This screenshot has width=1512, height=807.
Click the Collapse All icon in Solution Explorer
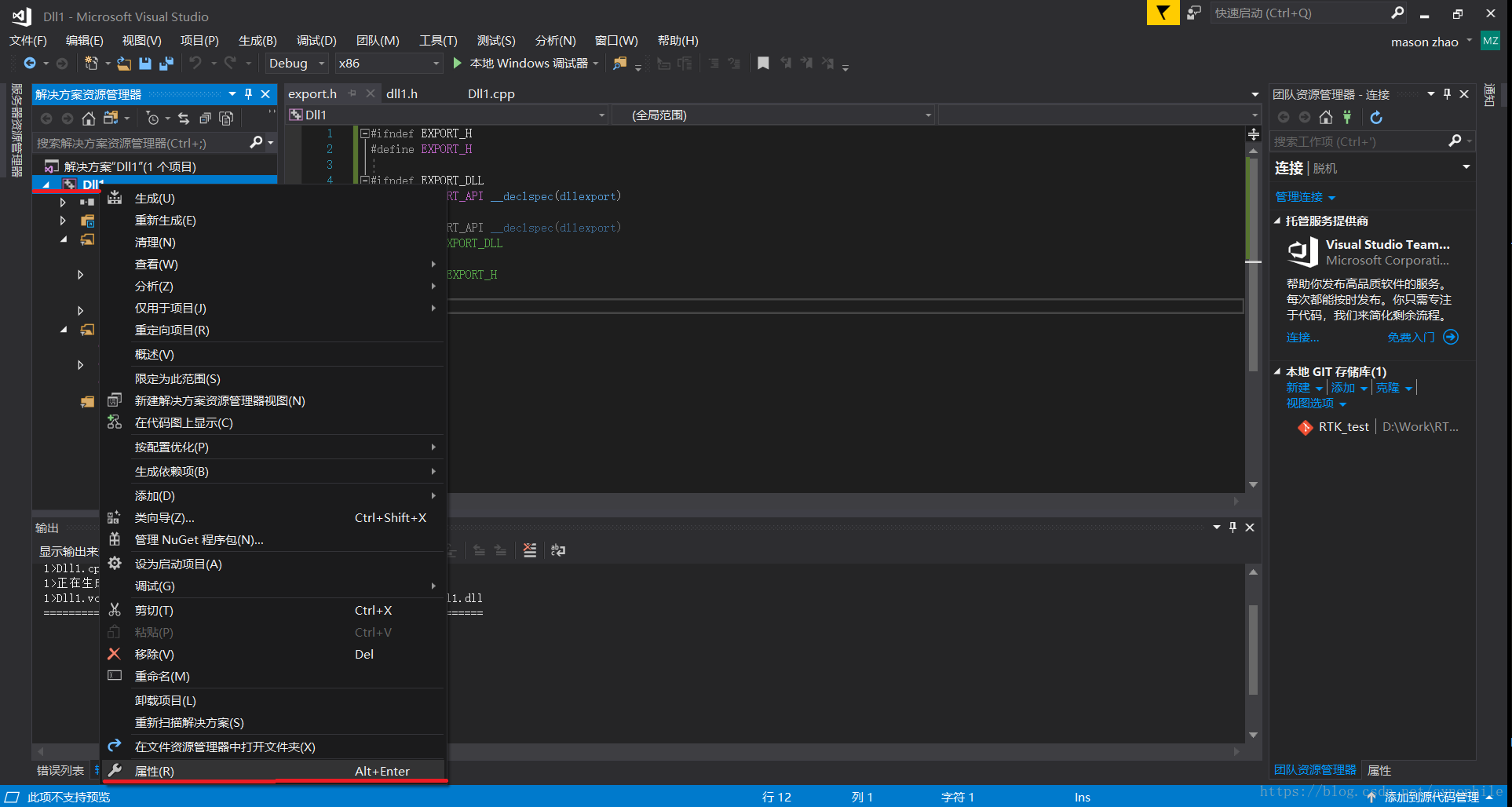pyautogui.click(x=205, y=119)
